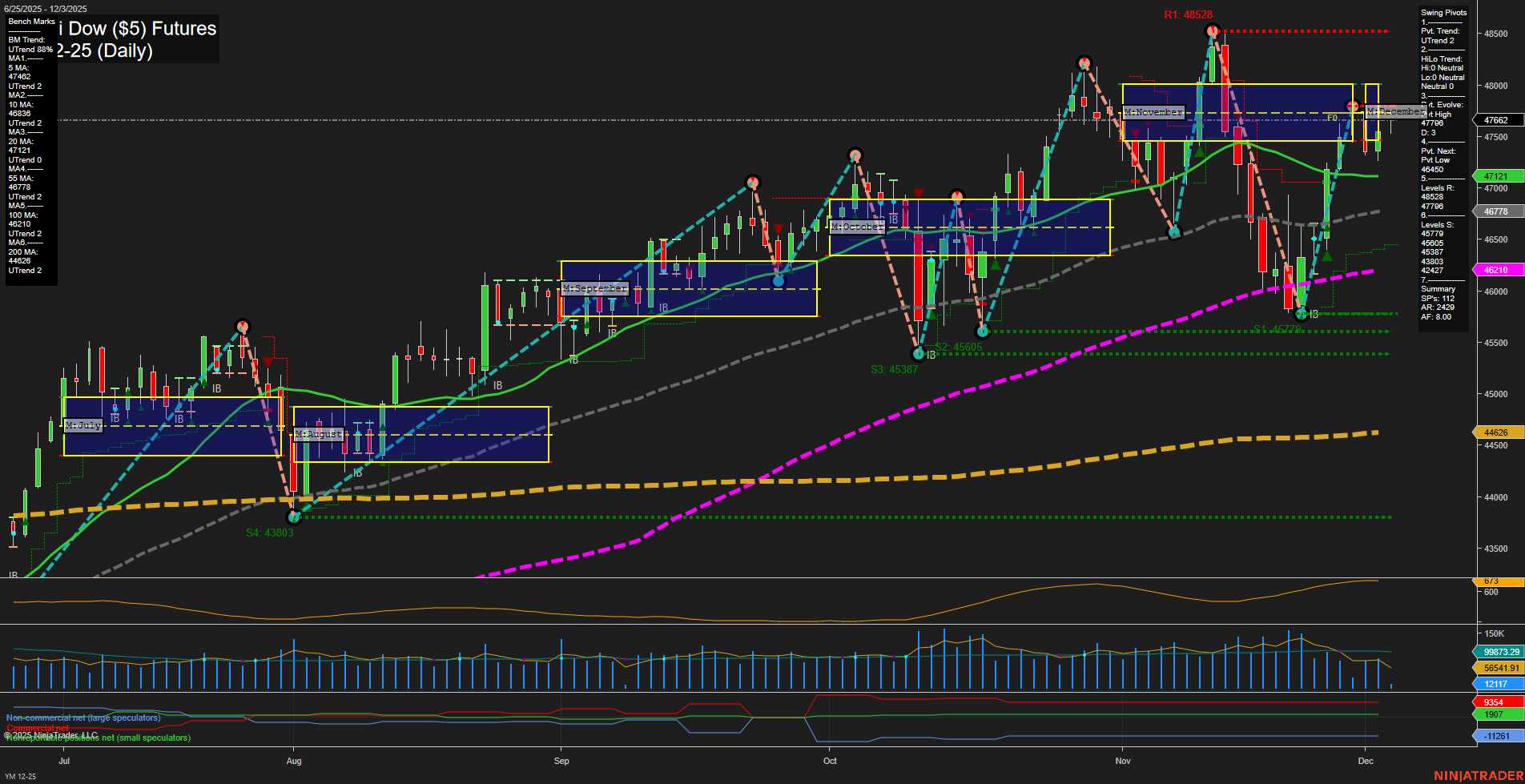Click the Bench Marks panel title
This screenshot has height=784, width=1525.
[30, 22]
